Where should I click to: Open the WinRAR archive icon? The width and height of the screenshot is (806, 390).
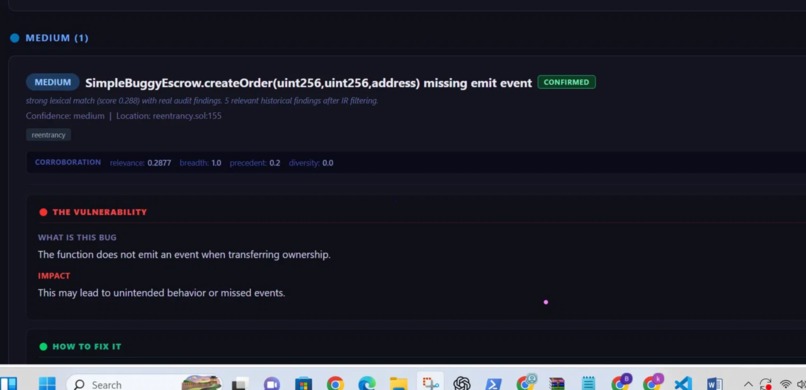coord(557,384)
